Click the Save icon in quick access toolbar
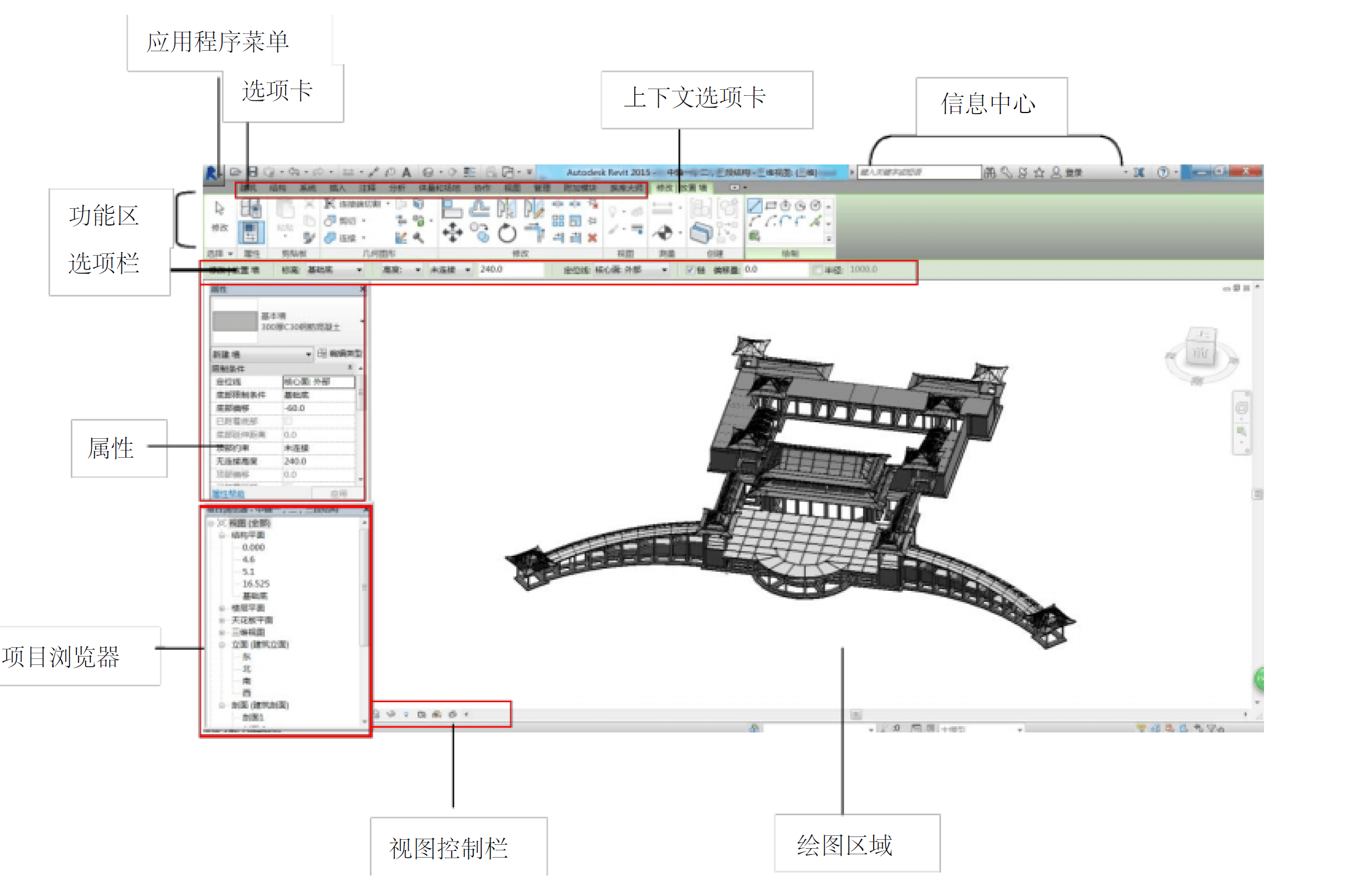This screenshot has width=1372, height=881. 253,172
